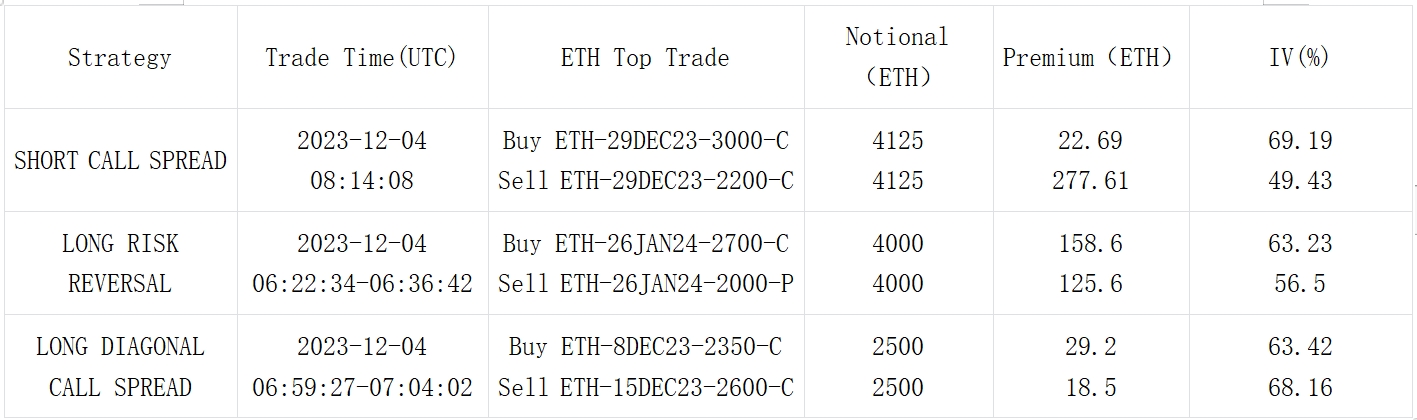Click the SHORT CALL SPREAD strategy cell
Viewport: 1417px width, 420px height.
120,160
